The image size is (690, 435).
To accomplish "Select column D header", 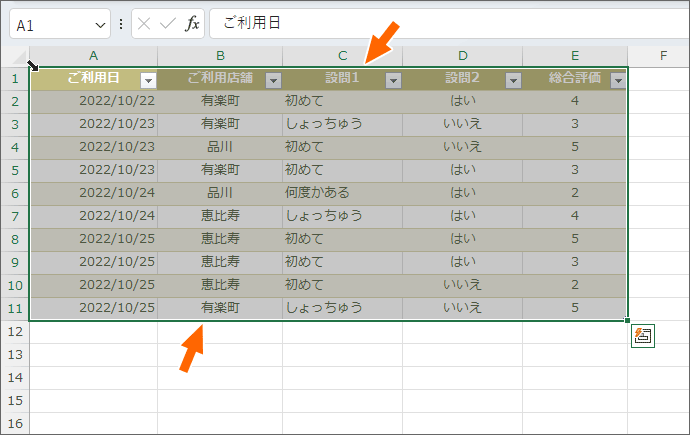I will click(462, 56).
